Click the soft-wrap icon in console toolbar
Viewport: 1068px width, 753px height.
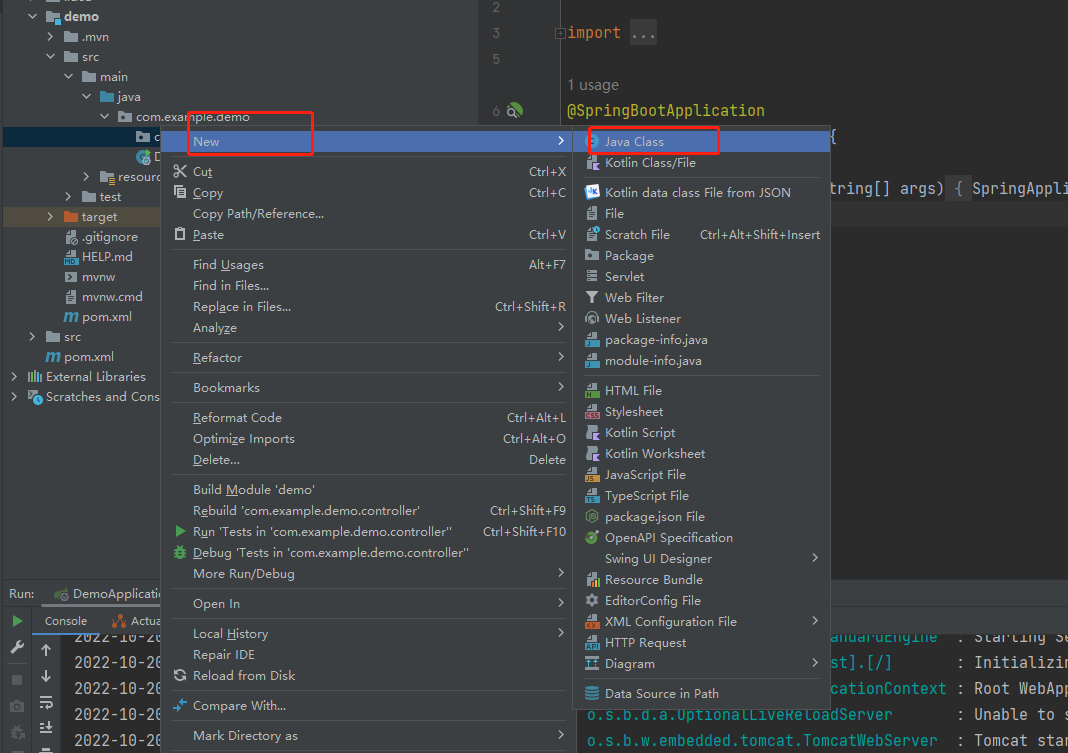tap(46, 702)
